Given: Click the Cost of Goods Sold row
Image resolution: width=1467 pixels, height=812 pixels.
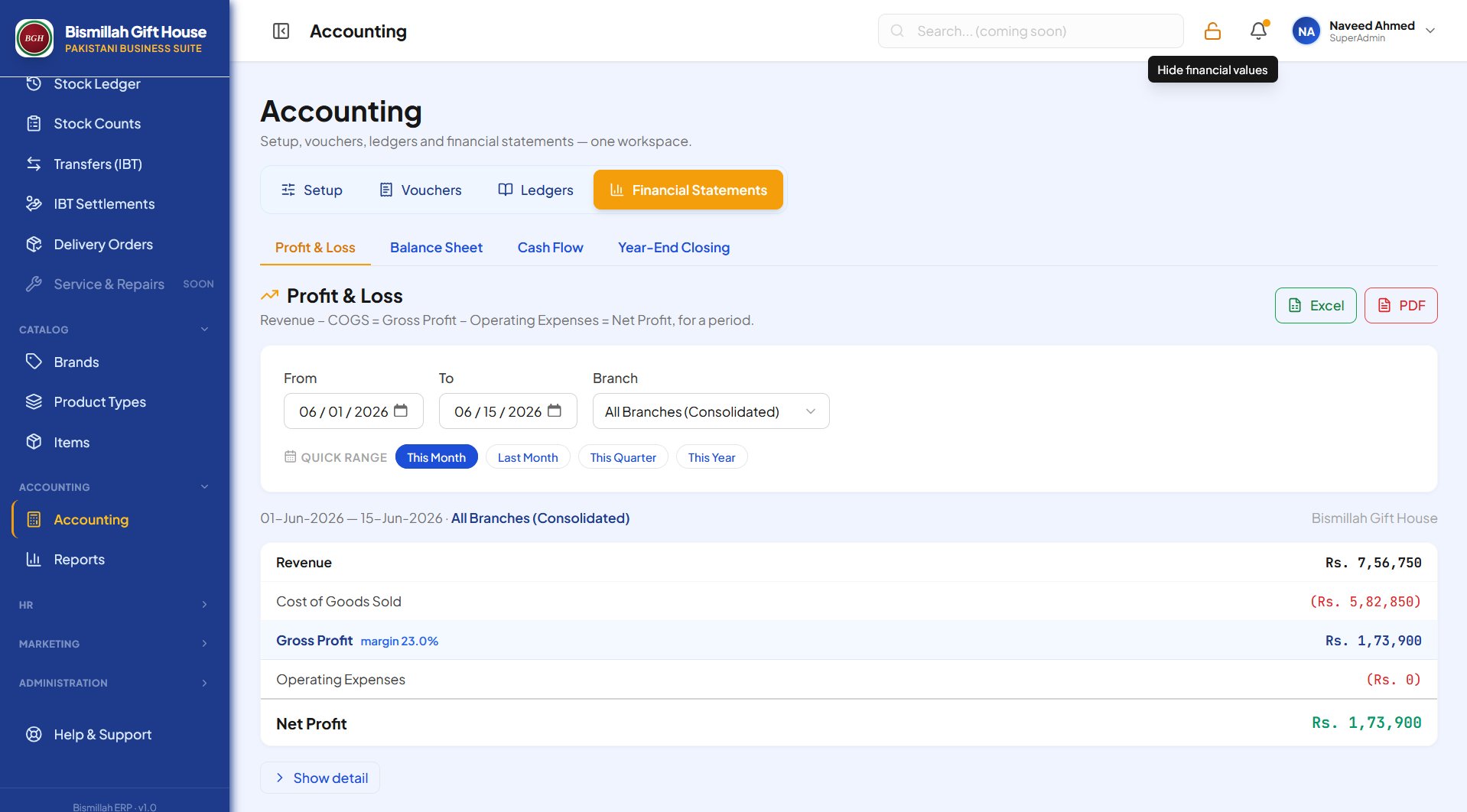Looking at the screenshot, I should tap(849, 602).
